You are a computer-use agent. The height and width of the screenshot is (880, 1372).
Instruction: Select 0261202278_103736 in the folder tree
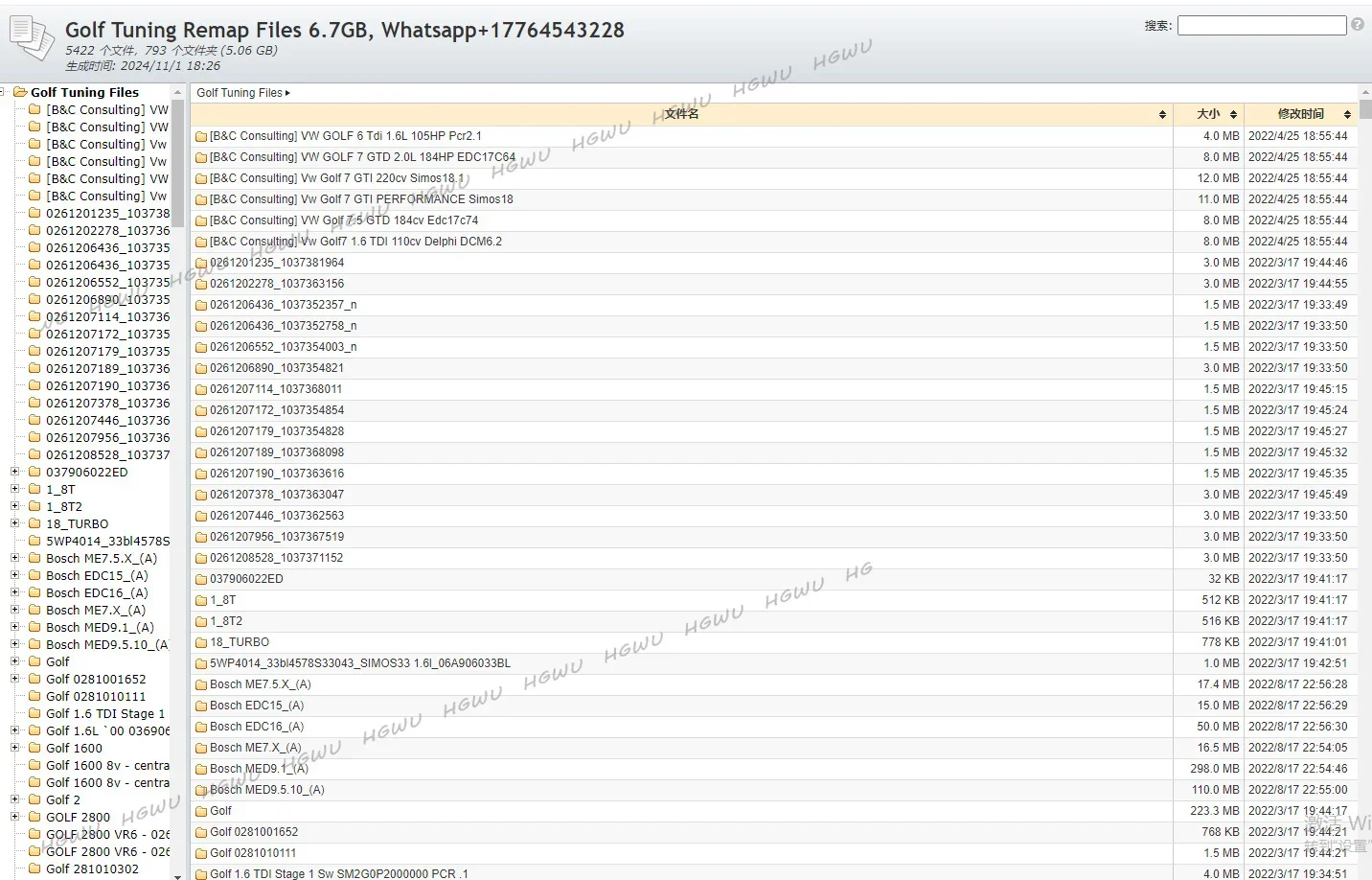tap(107, 230)
